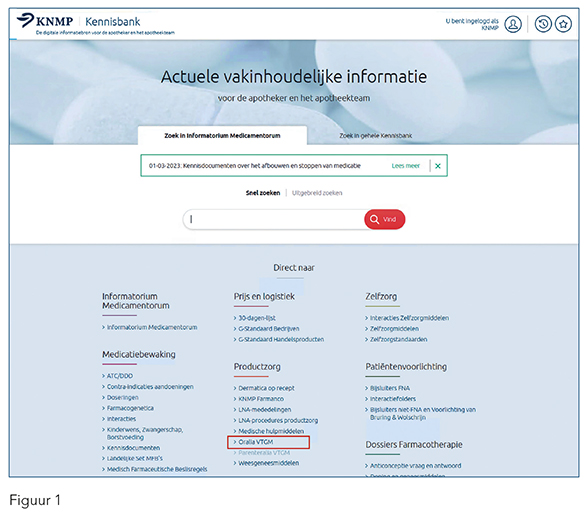Screen dimensions: 587x515
Task: Open the Oralia VTGM link
Action: tap(256, 442)
